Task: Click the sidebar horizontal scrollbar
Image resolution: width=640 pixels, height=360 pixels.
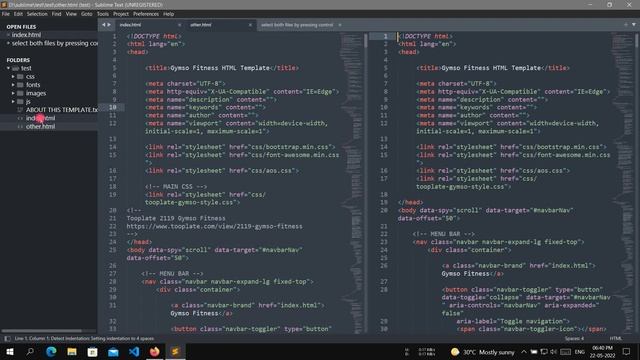Action: [42, 331]
